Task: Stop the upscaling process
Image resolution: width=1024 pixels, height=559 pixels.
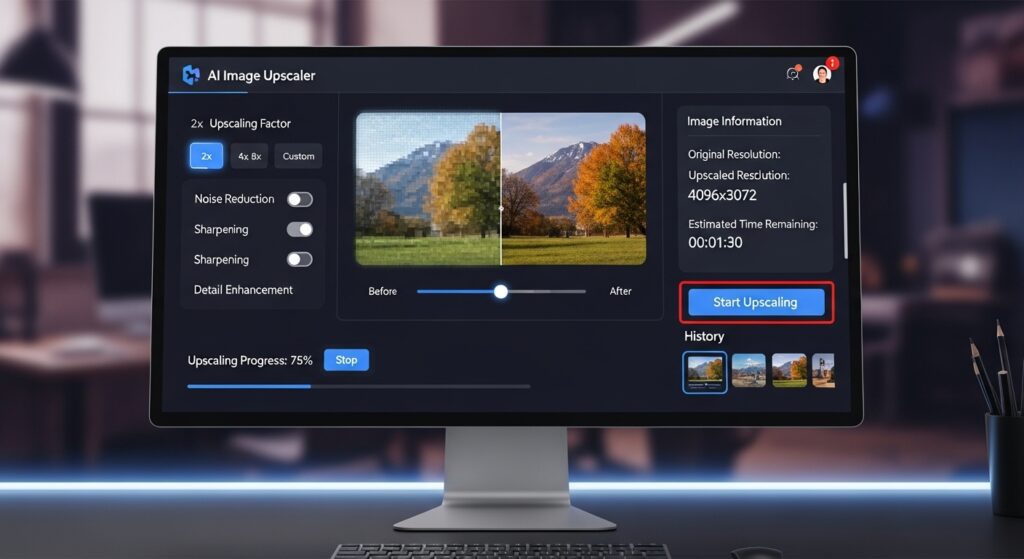Action: (x=346, y=360)
